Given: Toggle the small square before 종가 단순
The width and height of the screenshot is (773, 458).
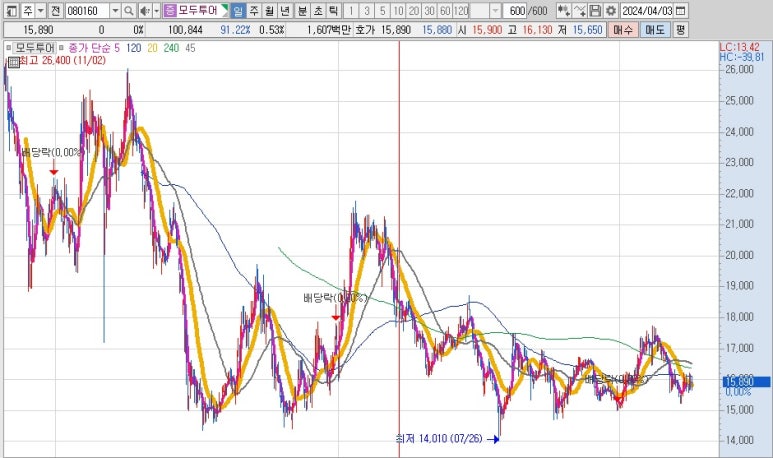Looking at the screenshot, I should 62,48.
